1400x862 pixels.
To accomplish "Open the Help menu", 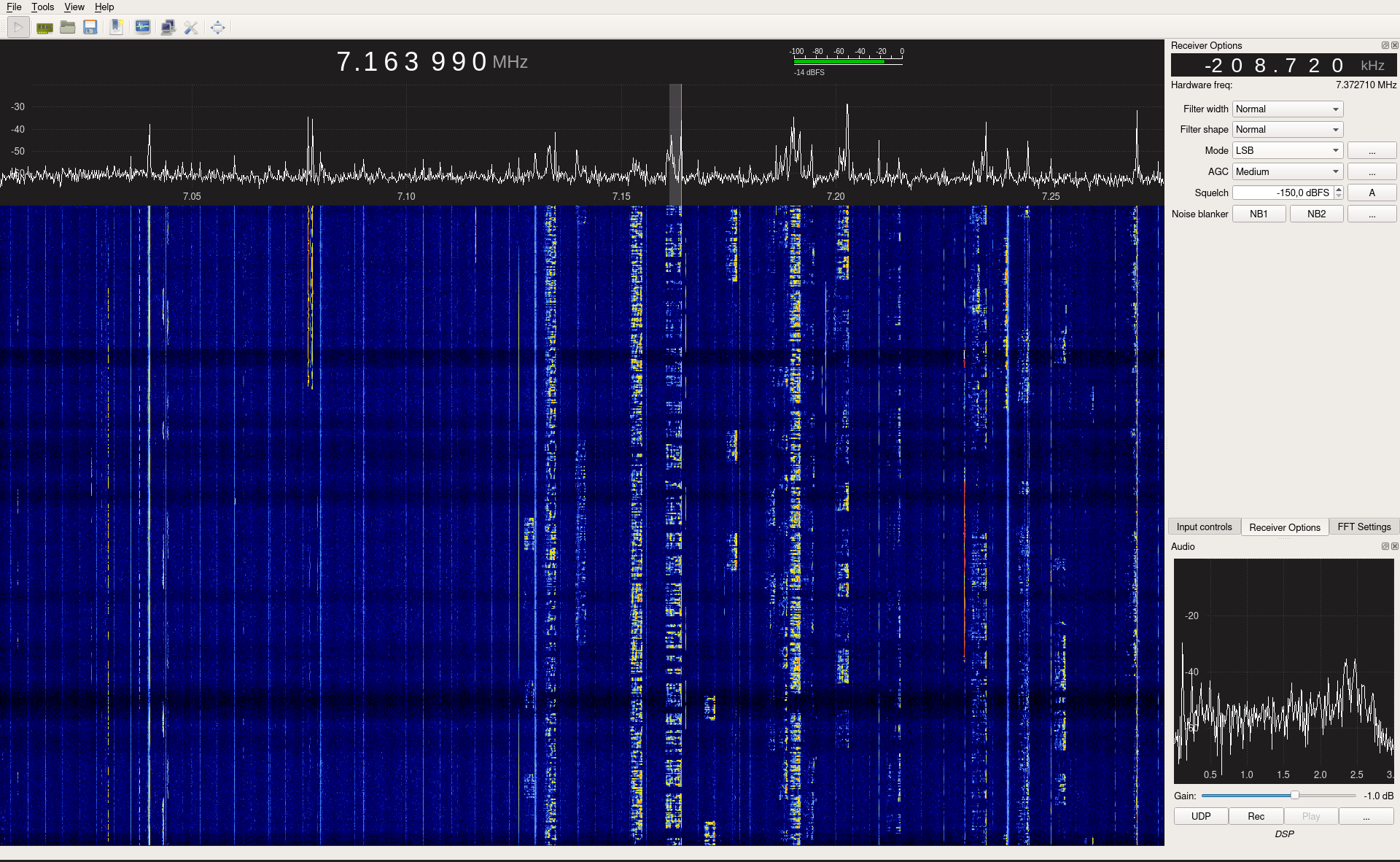I will 104,7.
